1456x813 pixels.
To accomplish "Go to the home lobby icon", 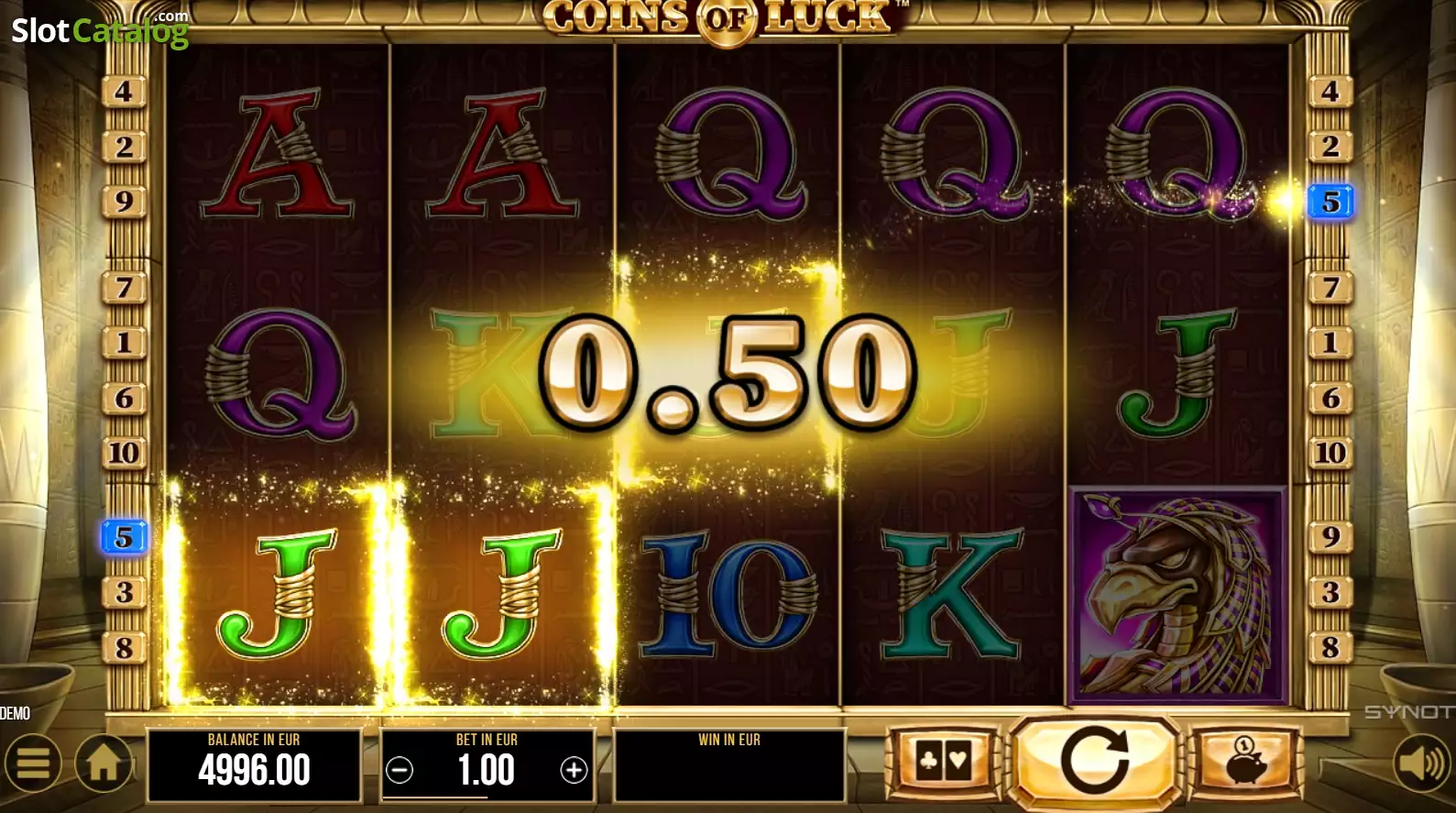I will click(103, 763).
